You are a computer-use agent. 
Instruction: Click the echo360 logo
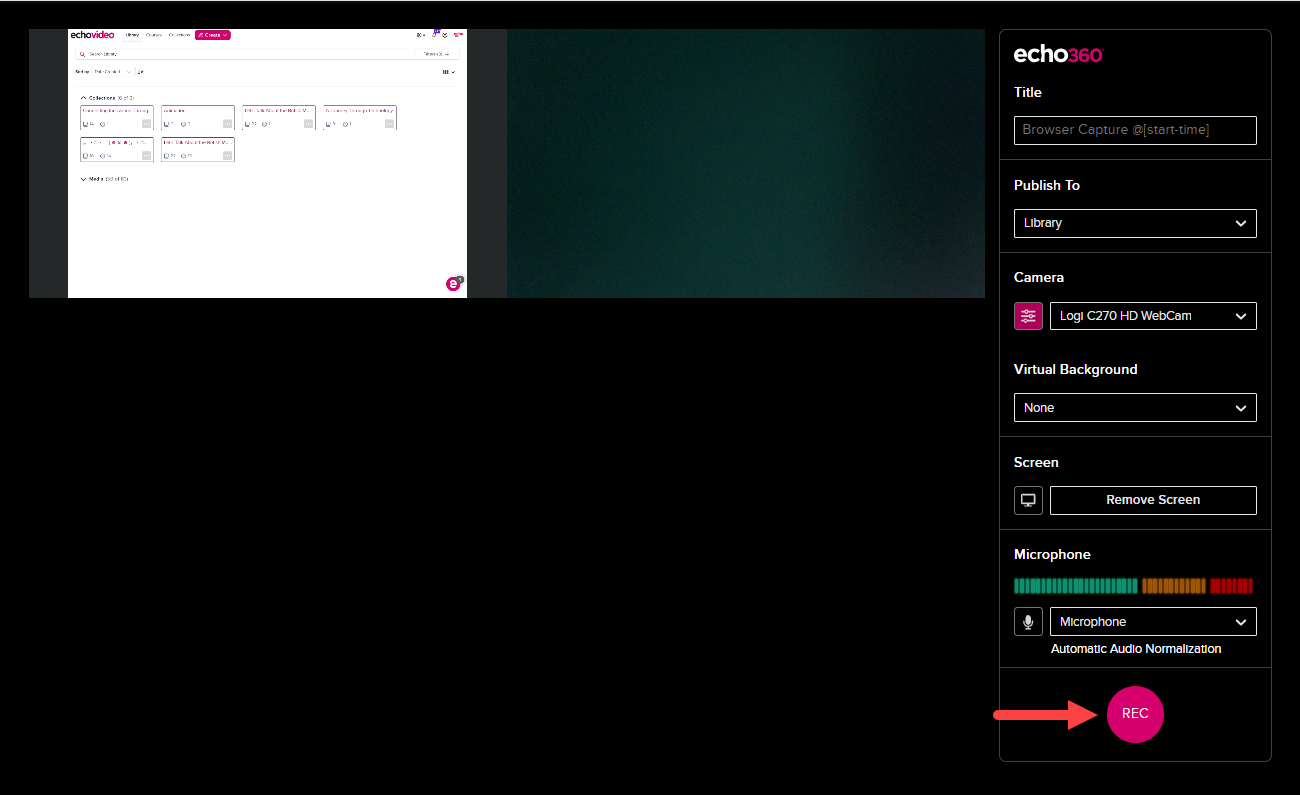point(1058,55)
